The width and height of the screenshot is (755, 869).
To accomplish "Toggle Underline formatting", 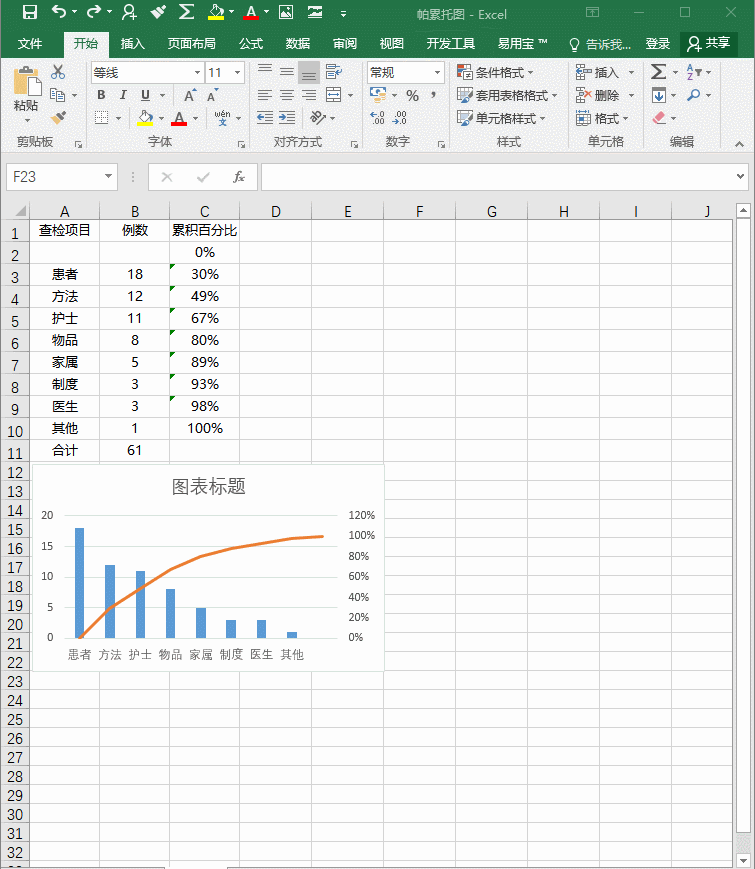I will pos(145,95).
